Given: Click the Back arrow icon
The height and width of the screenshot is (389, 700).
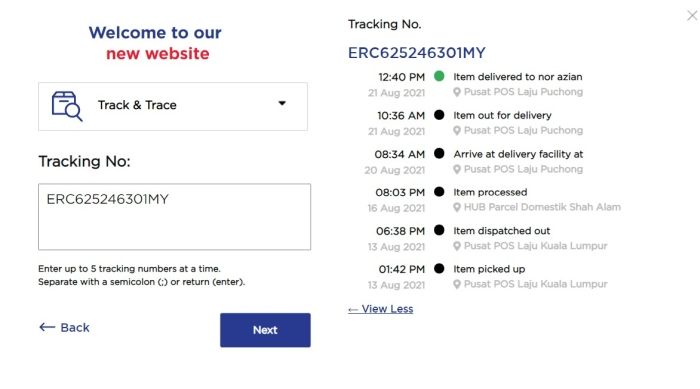Looking at the screenshot, I should (x=47, y=327).
